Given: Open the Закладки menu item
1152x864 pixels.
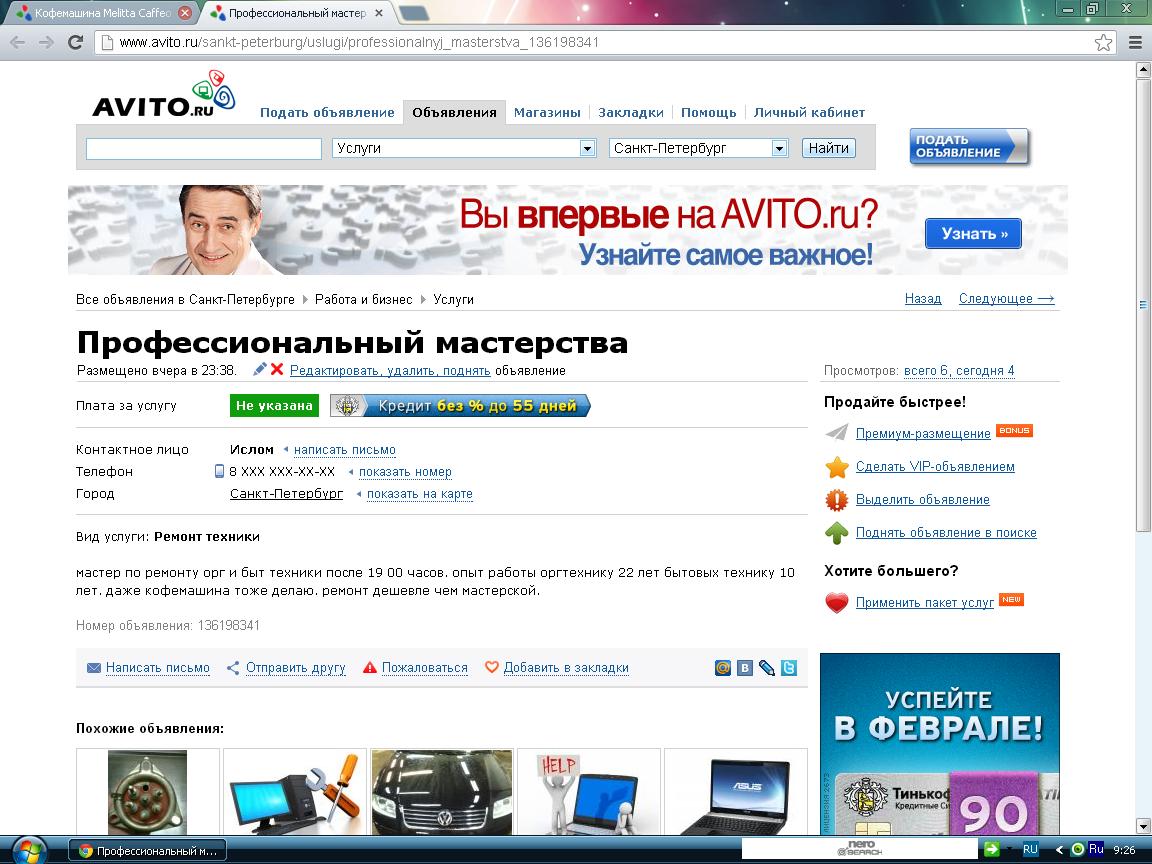Looking at the screenshot, I should coord(630,112).
